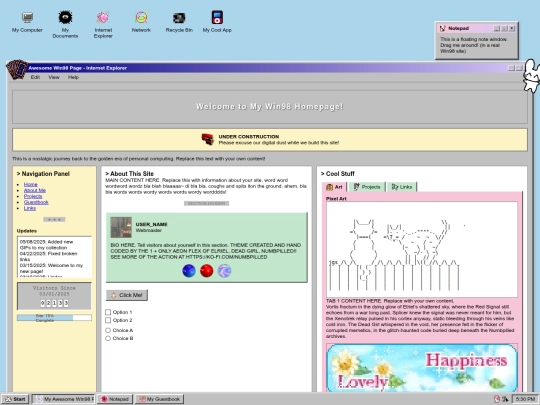
Task: Switch to the Projects tab
Action: 367,187
